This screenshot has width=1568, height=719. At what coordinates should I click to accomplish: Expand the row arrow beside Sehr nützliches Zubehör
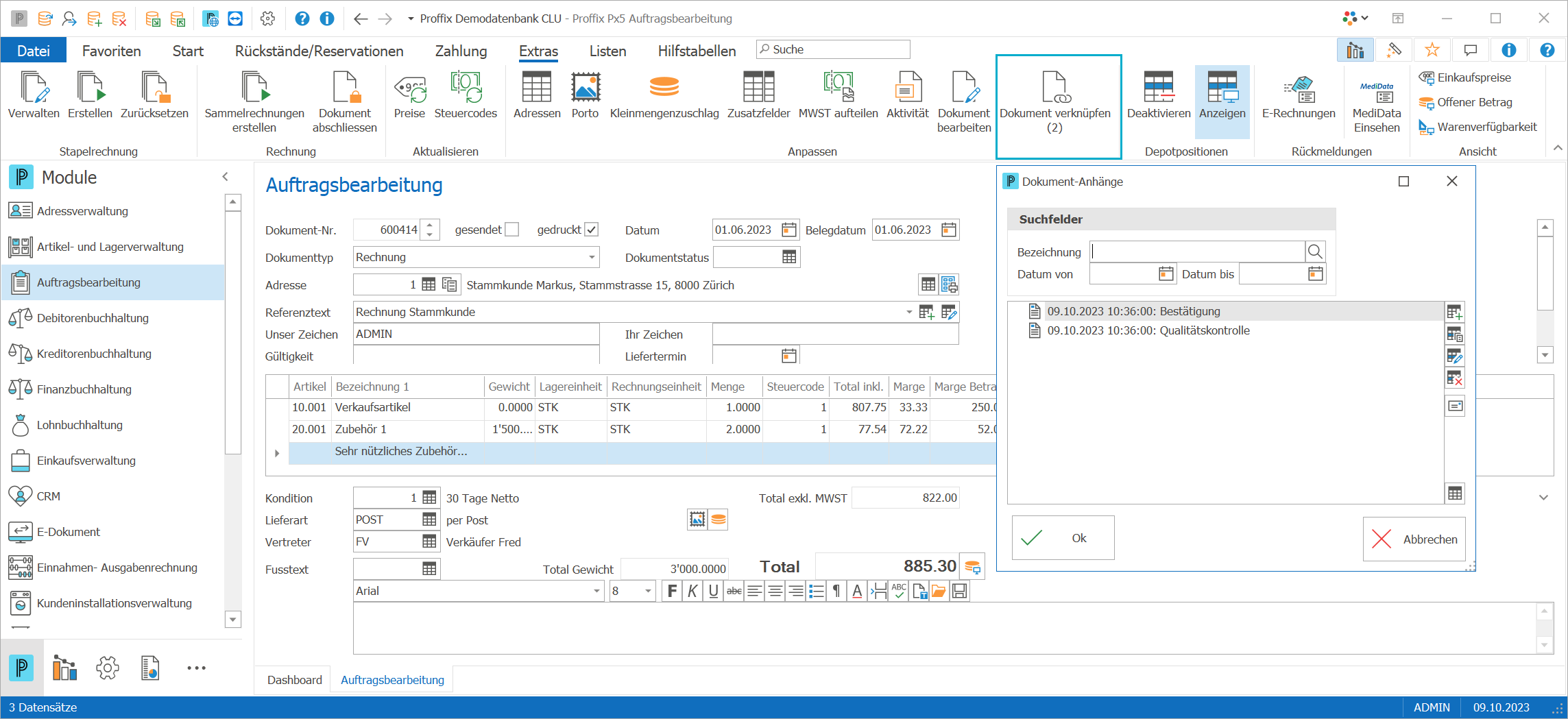click(277, 453)
